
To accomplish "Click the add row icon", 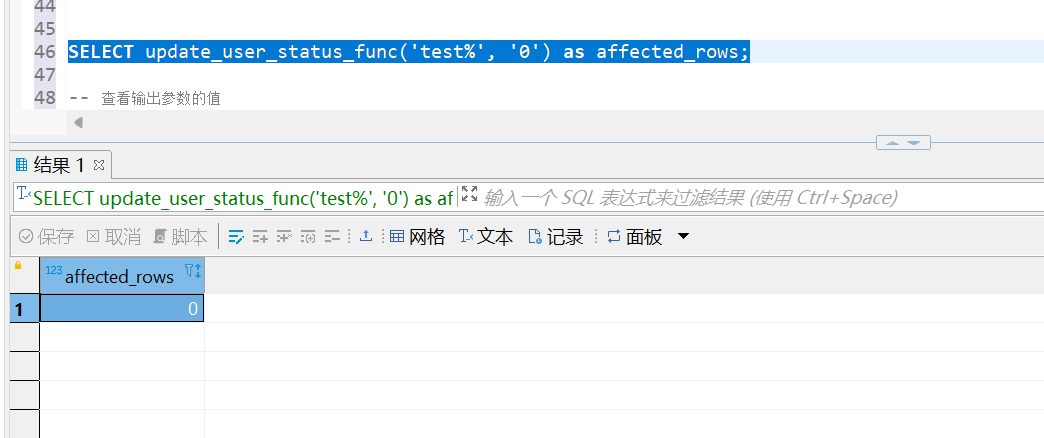I will [x=260, y=237].
